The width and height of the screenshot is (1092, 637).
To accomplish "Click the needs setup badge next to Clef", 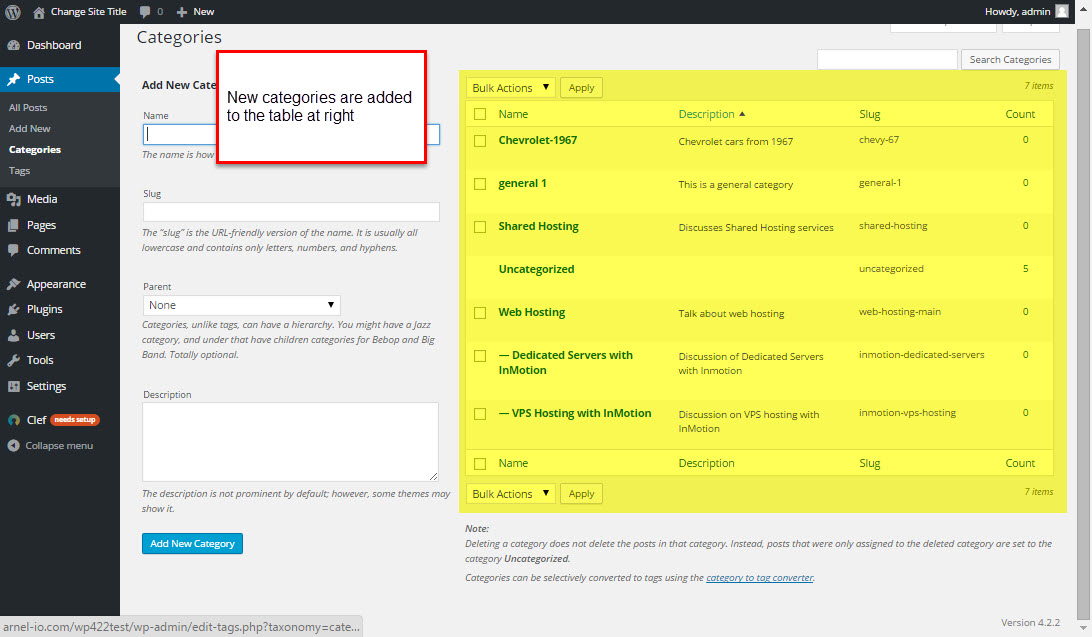I will coord(75,420).
